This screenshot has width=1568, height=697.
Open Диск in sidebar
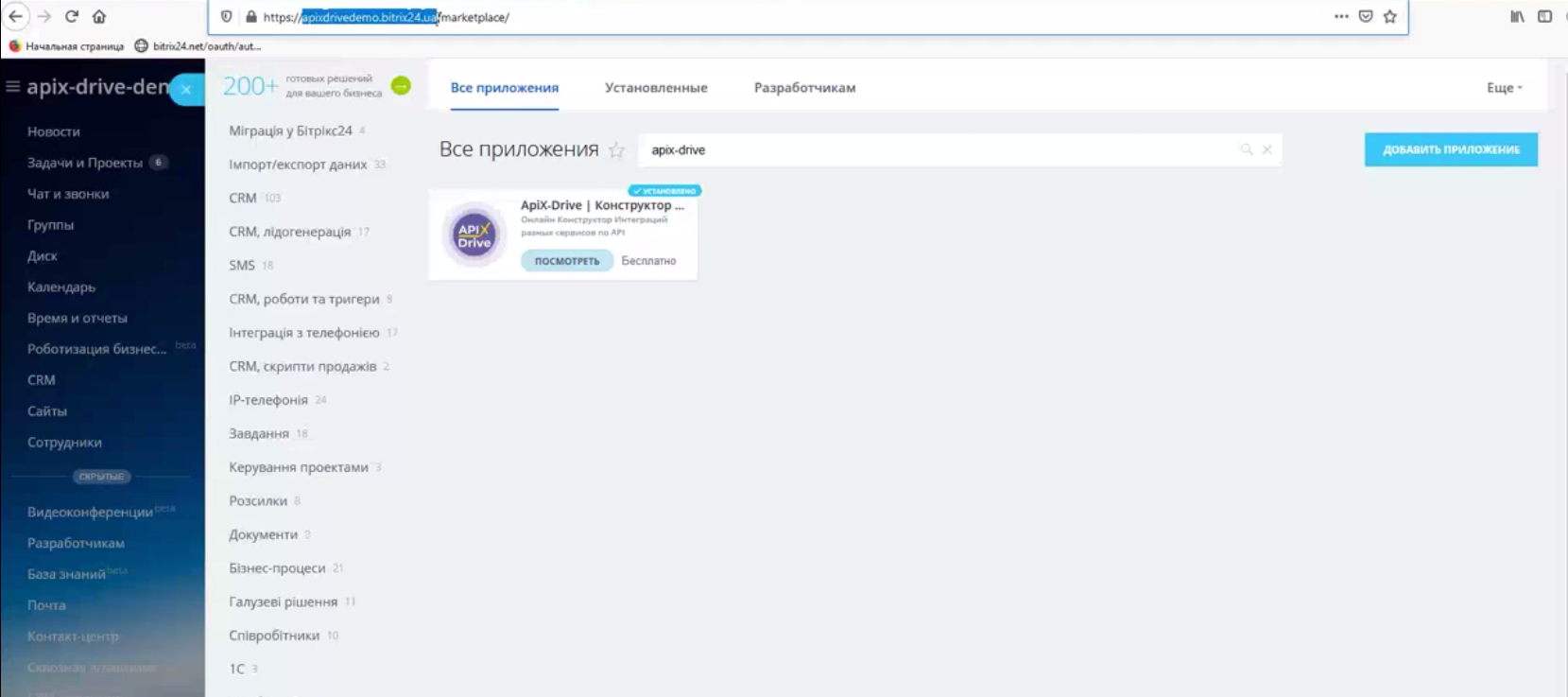point(43,256)
